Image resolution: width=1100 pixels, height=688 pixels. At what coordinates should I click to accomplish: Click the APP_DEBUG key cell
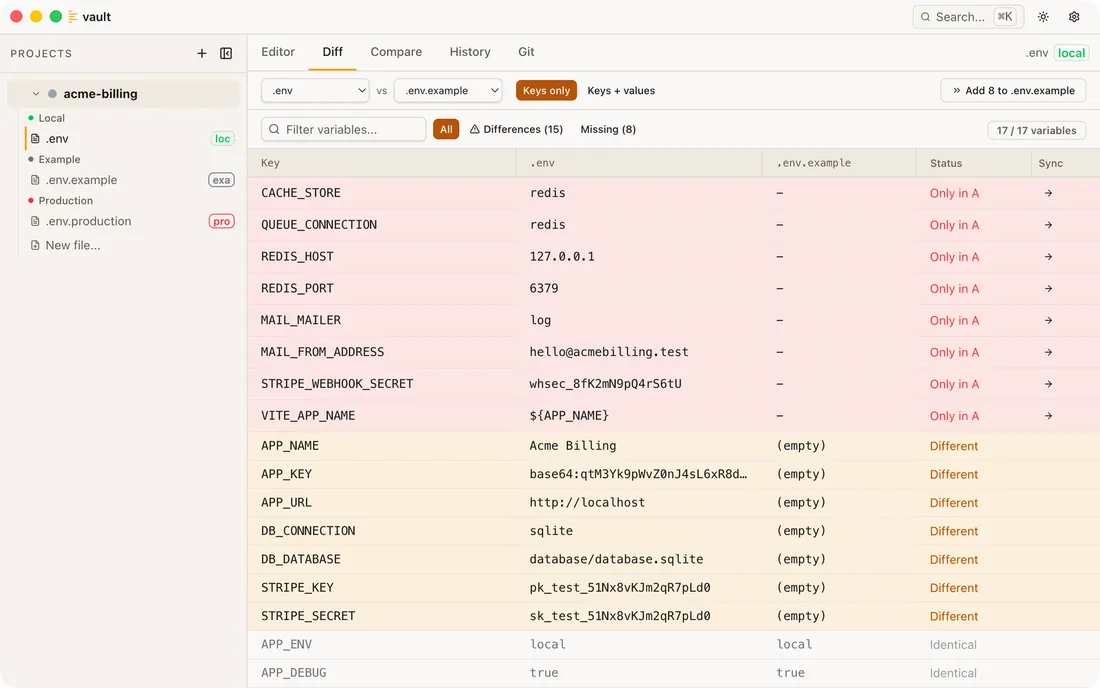tap(293, 673)
